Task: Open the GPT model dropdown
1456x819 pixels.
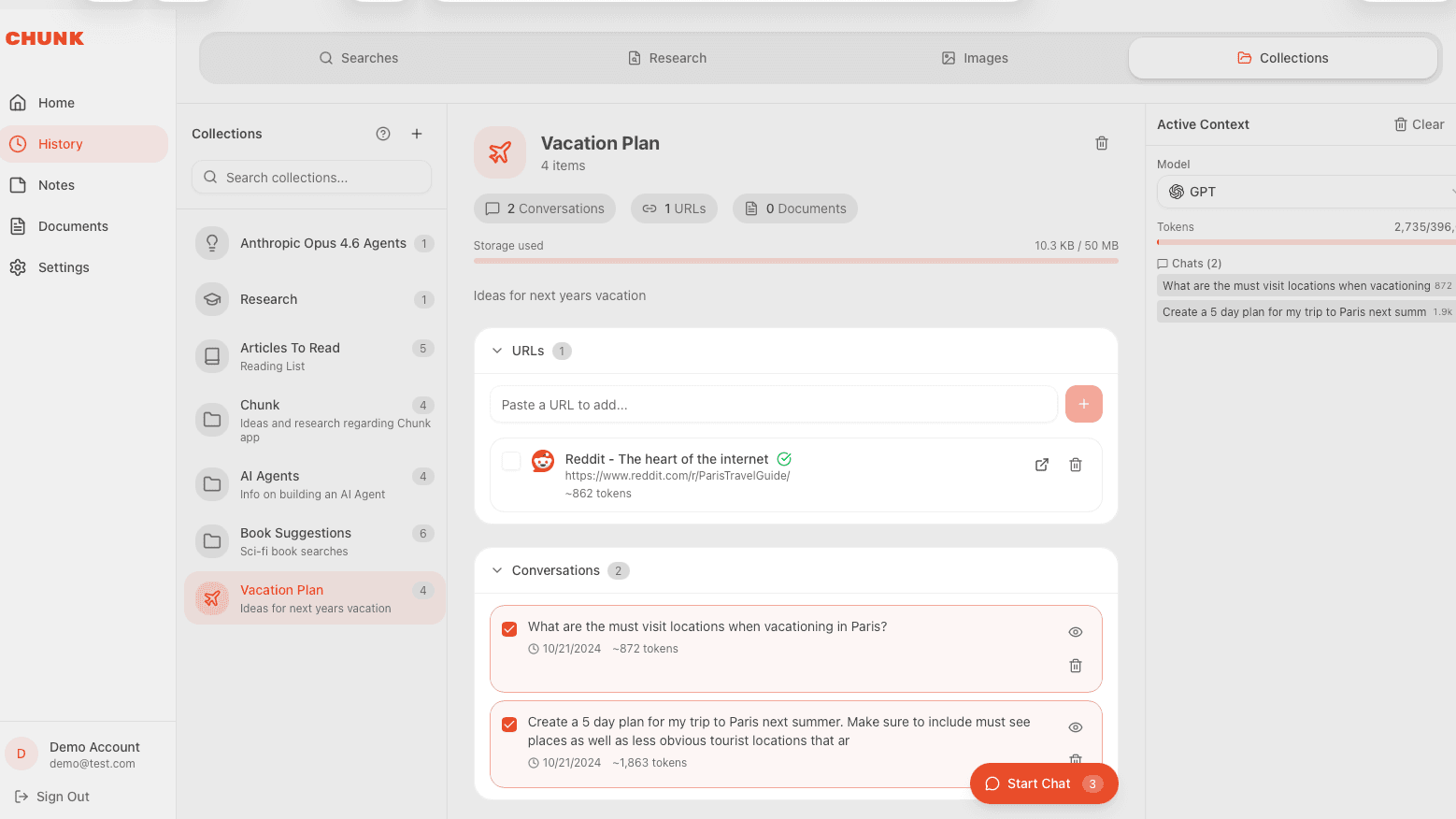Action: 1306,192
